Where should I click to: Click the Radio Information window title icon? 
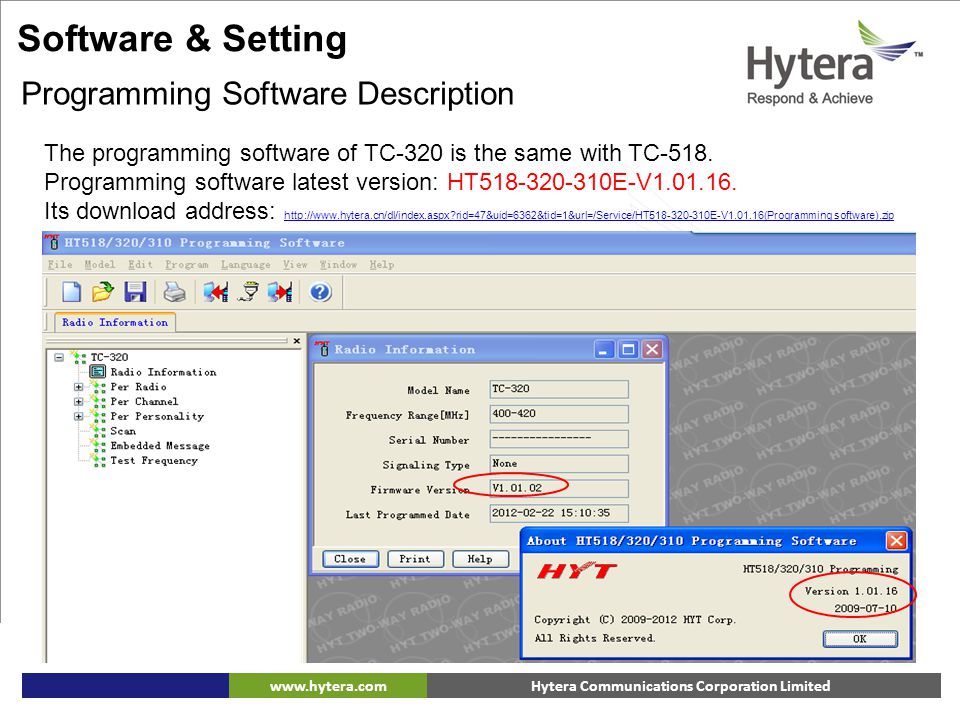(322, 349)
